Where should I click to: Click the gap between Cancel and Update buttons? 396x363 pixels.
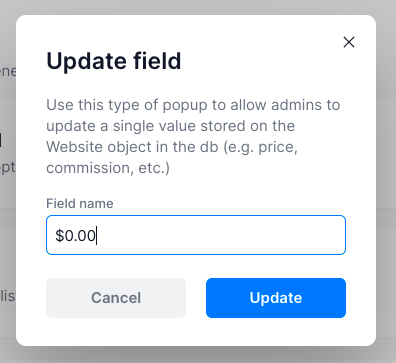pos(196,298)
